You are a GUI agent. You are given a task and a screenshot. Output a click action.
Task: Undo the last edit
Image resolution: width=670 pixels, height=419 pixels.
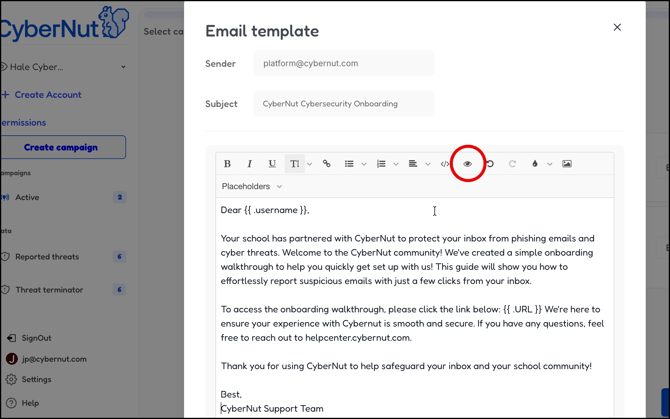pos(490,164)
